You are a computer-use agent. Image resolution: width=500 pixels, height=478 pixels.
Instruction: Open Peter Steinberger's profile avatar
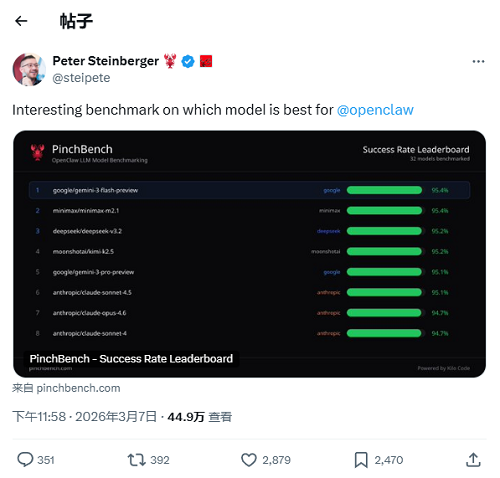coord(29,69)
